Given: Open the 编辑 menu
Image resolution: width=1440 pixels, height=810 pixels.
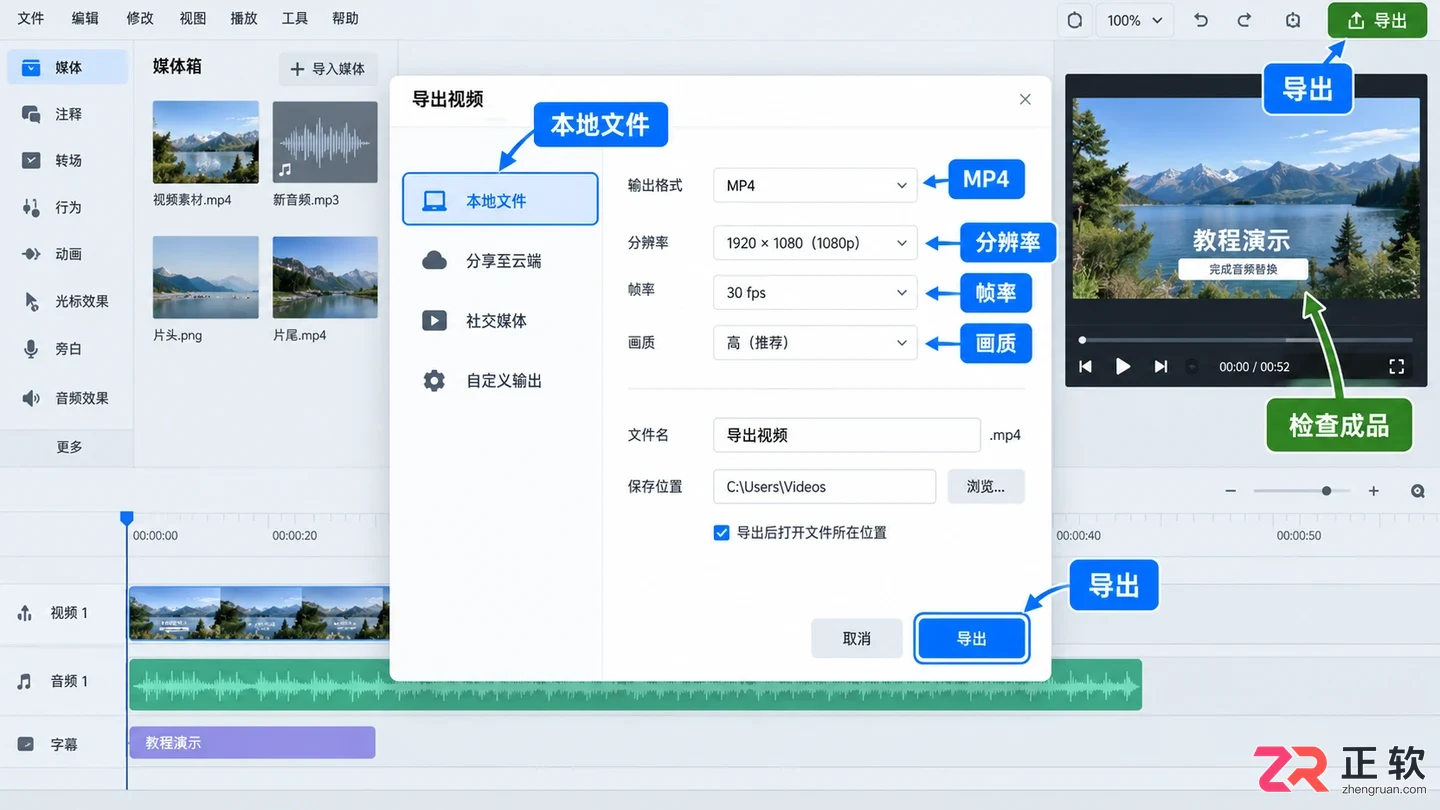Looking at the screenshot, I should click(x=85, y=18).
